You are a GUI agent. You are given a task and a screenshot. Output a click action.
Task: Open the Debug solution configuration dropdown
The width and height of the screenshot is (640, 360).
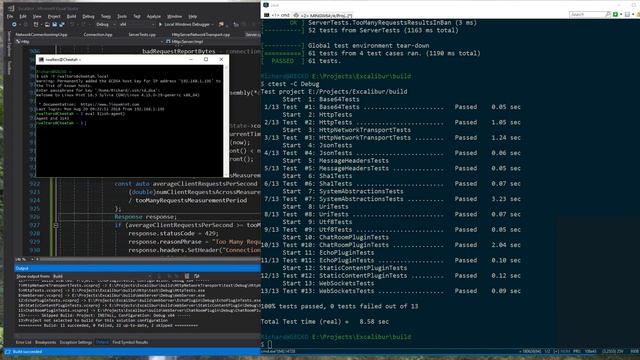coord(105,24)
